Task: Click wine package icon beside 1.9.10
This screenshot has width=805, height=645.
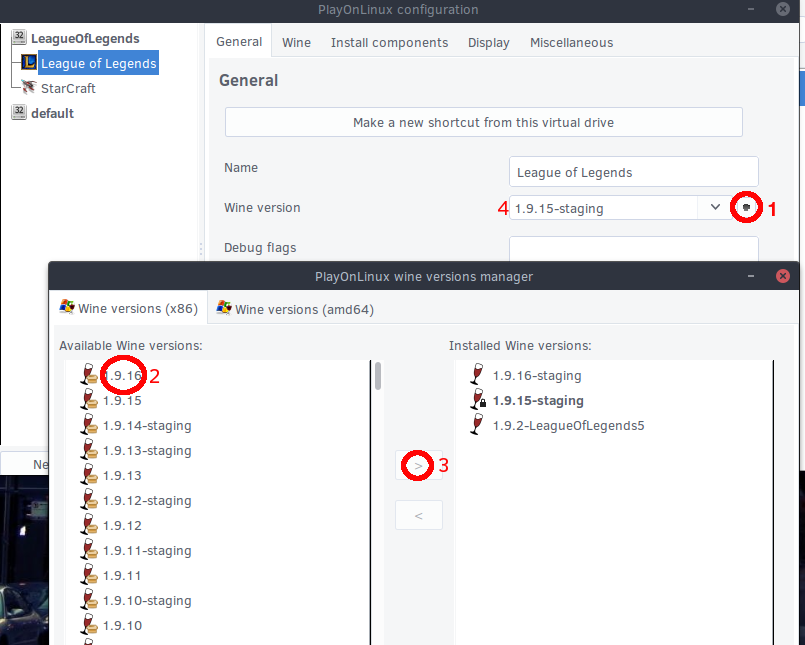Action: point(89,624)
